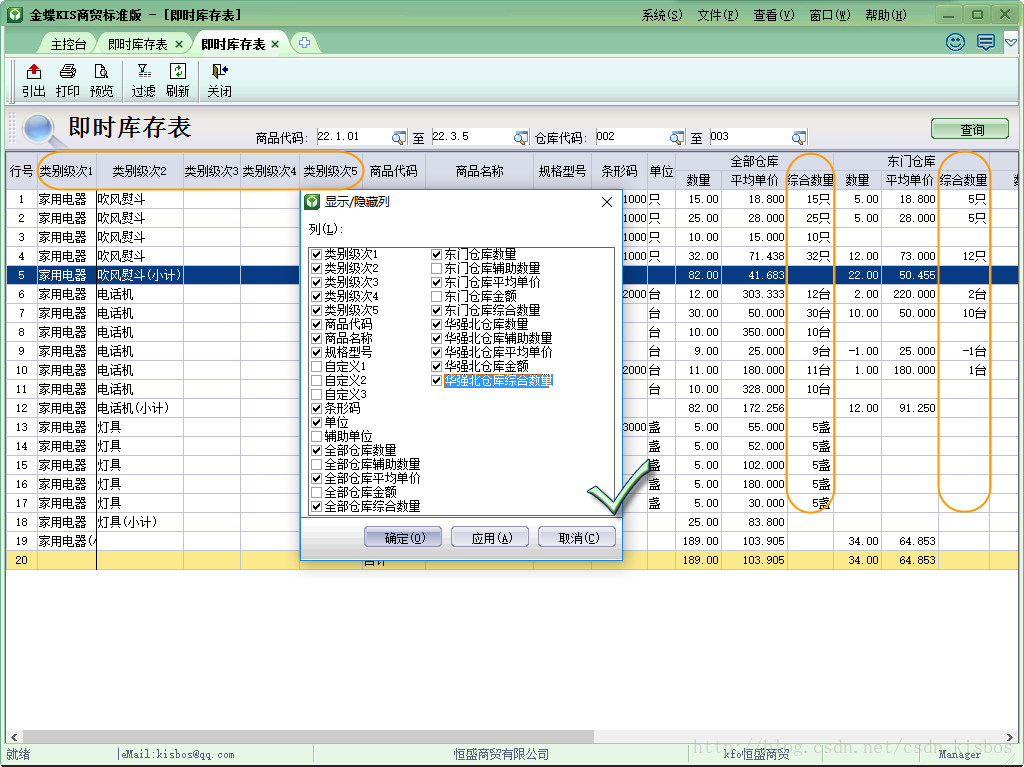Click 恒盛商贸有限公司 in status bar
This screenshot has width=1024, height=767.
[x=501, y=755]
